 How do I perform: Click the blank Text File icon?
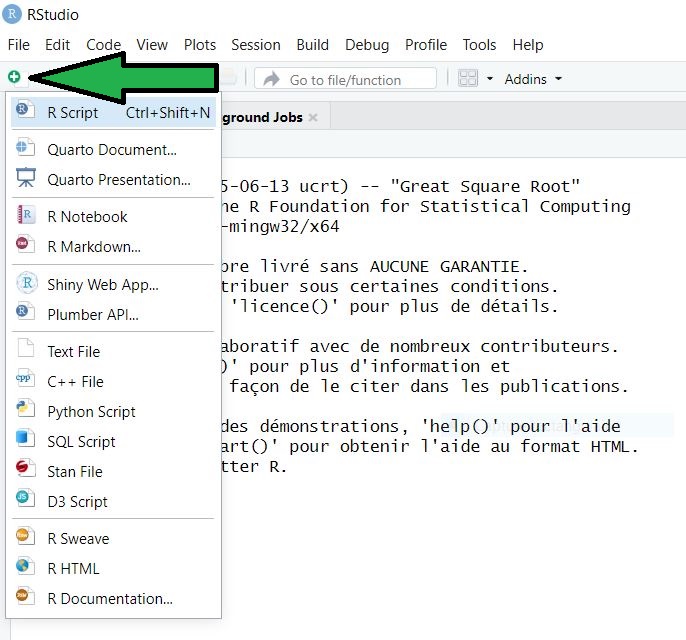(x=25, y=348)
